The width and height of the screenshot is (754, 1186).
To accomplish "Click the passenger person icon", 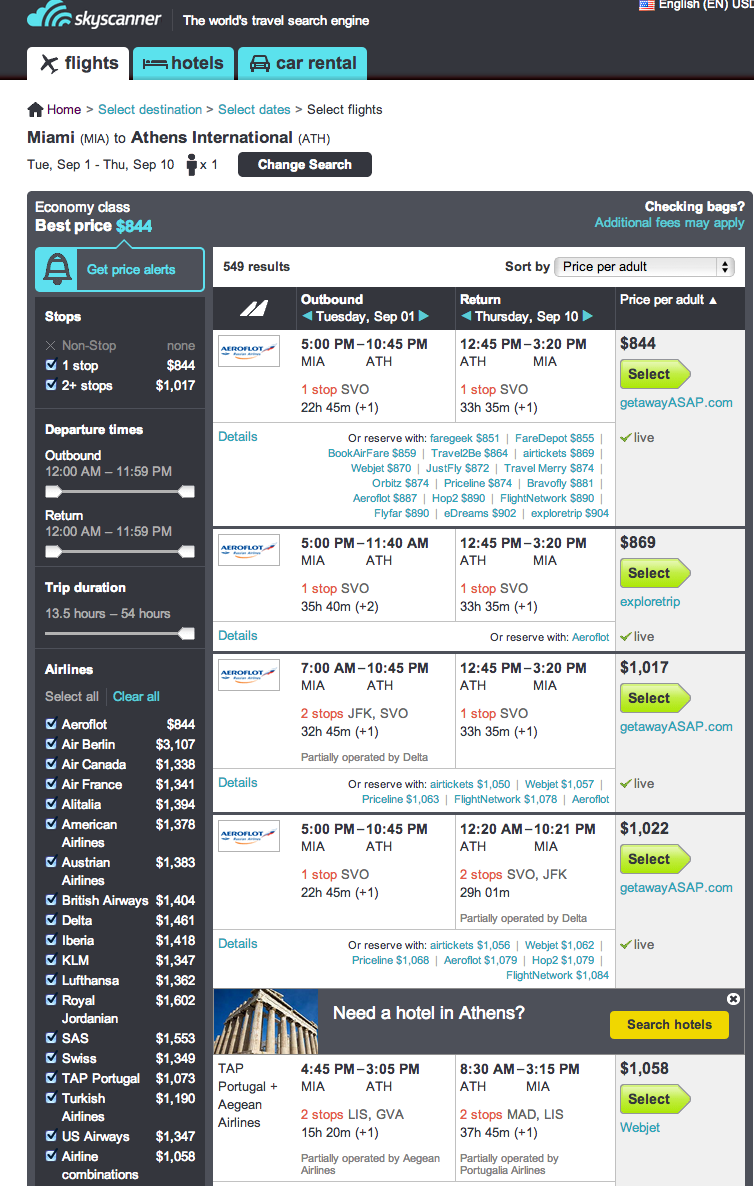I will coord(191,164).
